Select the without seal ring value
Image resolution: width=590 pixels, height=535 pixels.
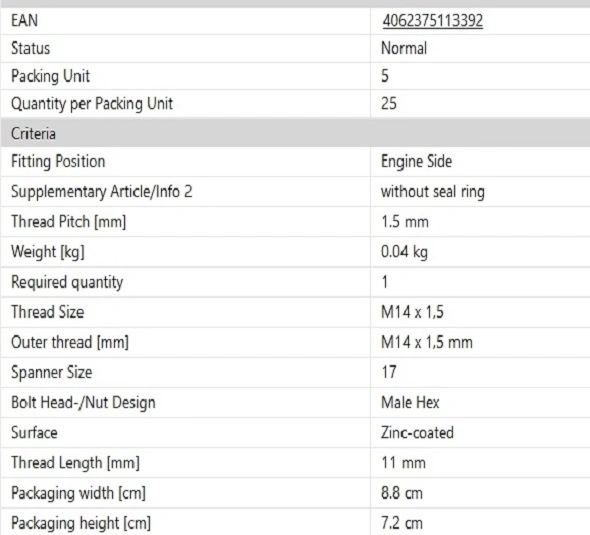433,192
